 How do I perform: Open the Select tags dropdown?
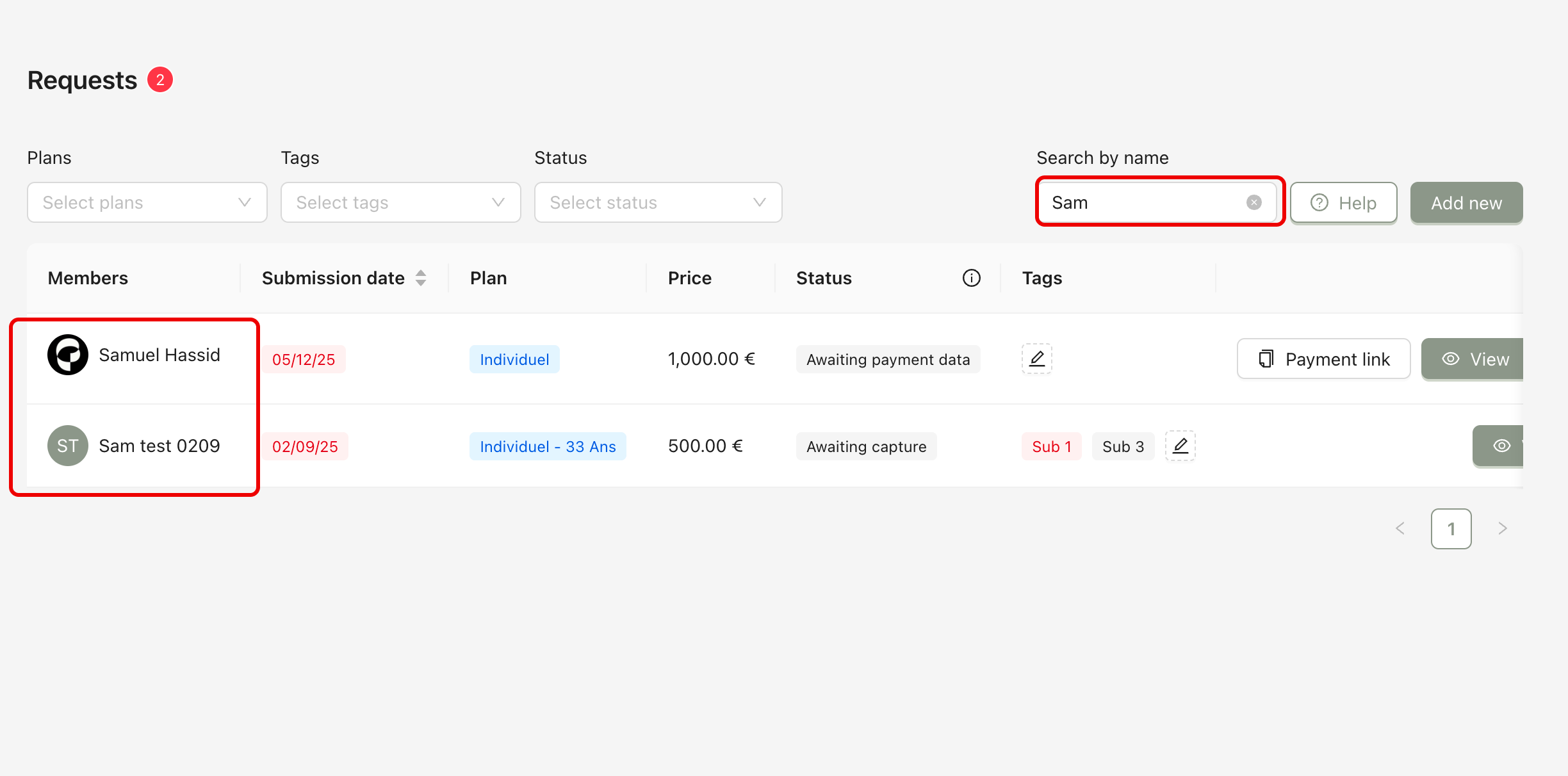point(400,202)
